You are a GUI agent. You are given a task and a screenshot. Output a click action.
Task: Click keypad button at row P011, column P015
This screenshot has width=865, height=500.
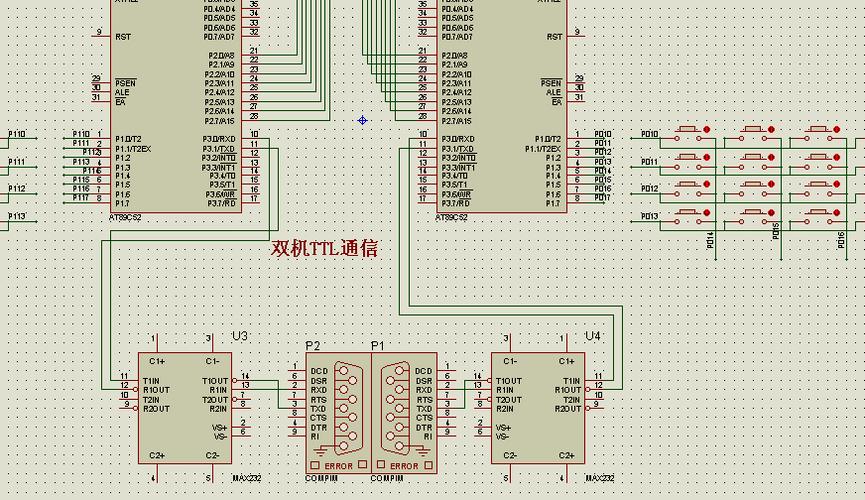pos(752,162)
